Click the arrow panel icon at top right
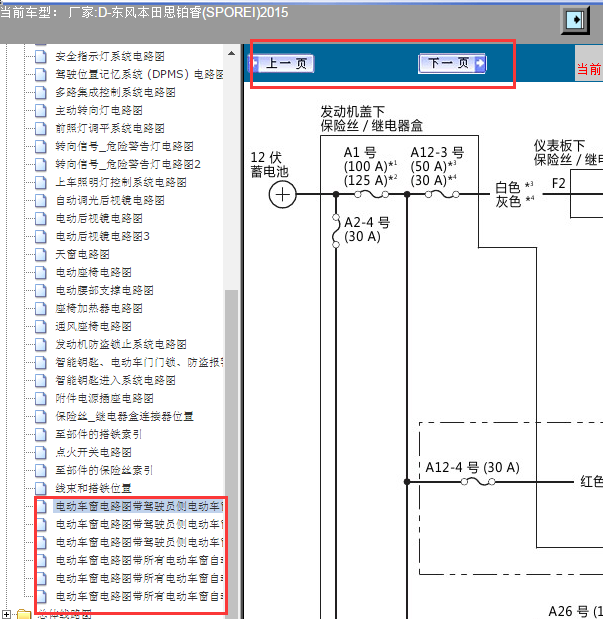Screen dimensions: 603x619 (575, 20)
